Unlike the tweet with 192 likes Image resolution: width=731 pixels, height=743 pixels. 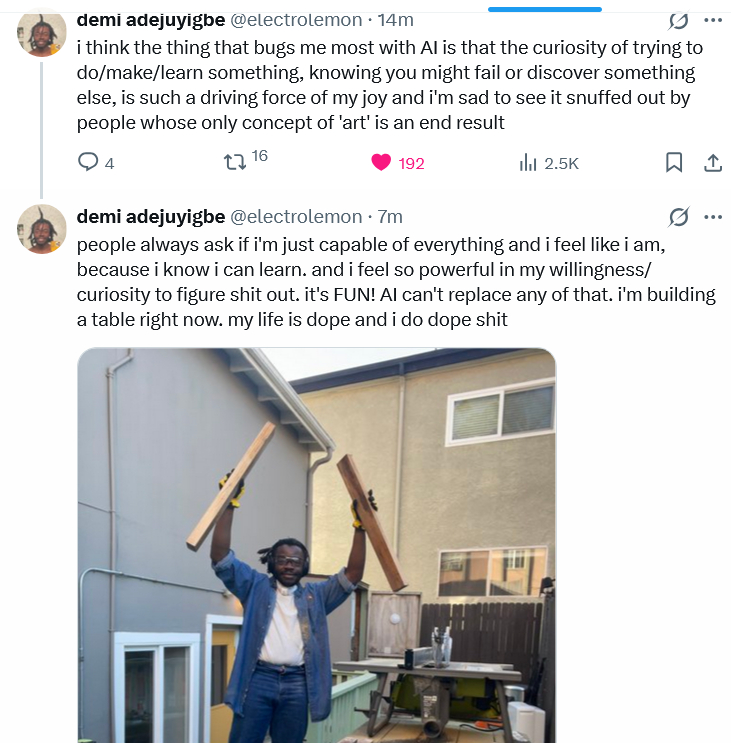(x=381, y=162)
